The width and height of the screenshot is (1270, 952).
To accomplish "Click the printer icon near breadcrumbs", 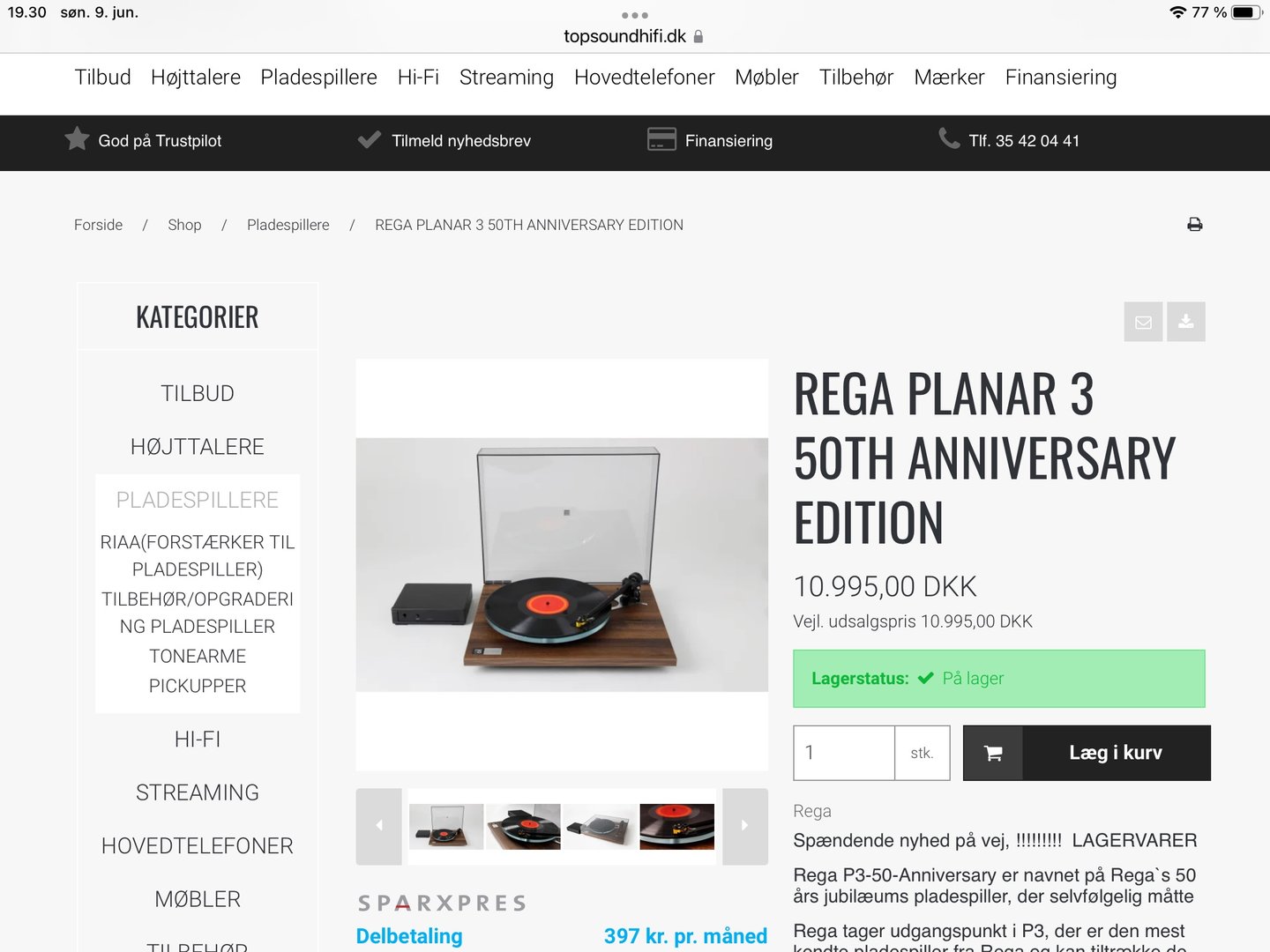I will coord(1194,225).
